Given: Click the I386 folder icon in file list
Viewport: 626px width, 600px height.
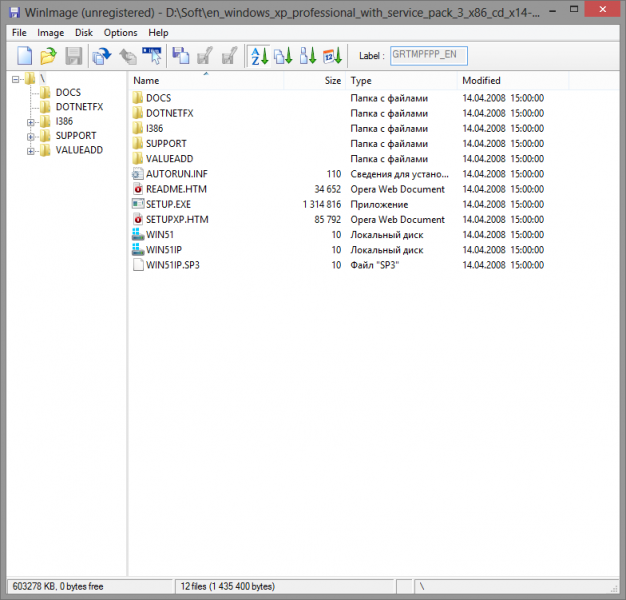Looking at the screenshot, I should [x=137, y=128].
